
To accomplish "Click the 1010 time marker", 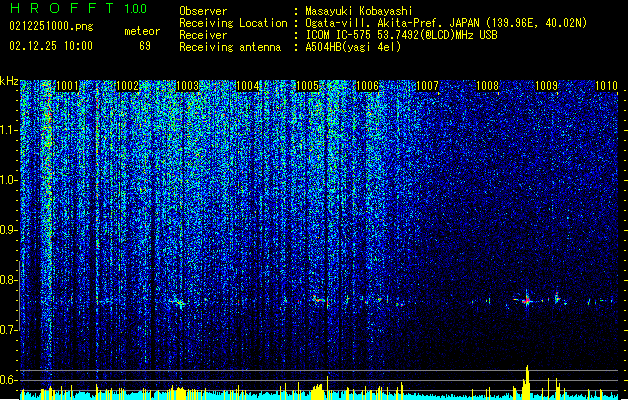I will pos(607,86).
